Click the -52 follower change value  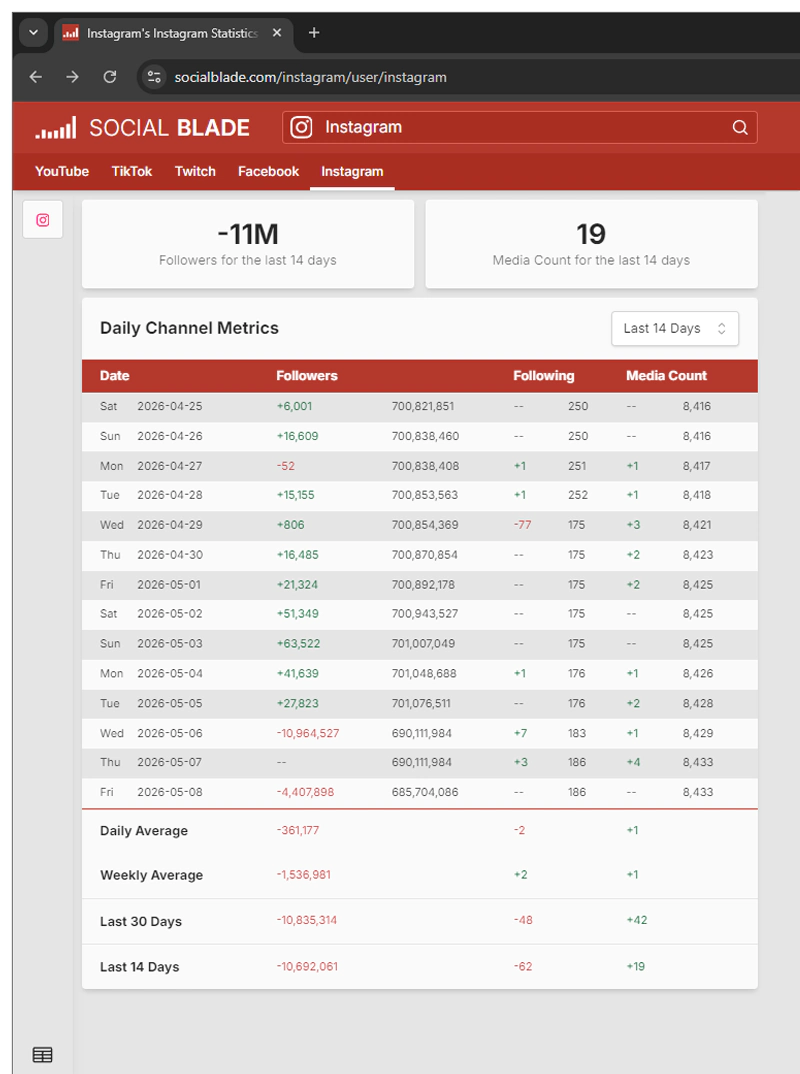286,466
